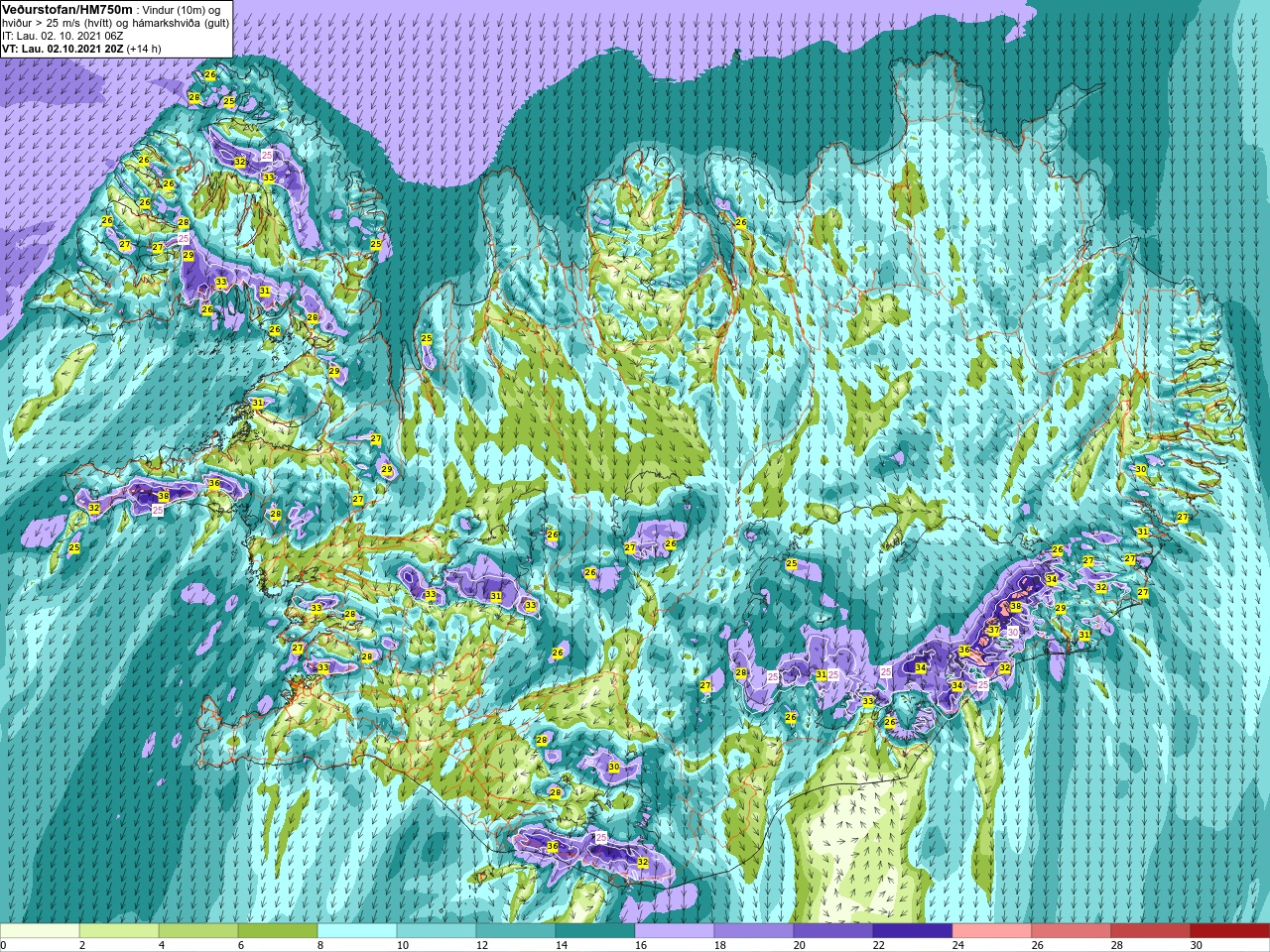Select the pale cyan 8–10 m/s legend swatch

(x=357, y=931)
